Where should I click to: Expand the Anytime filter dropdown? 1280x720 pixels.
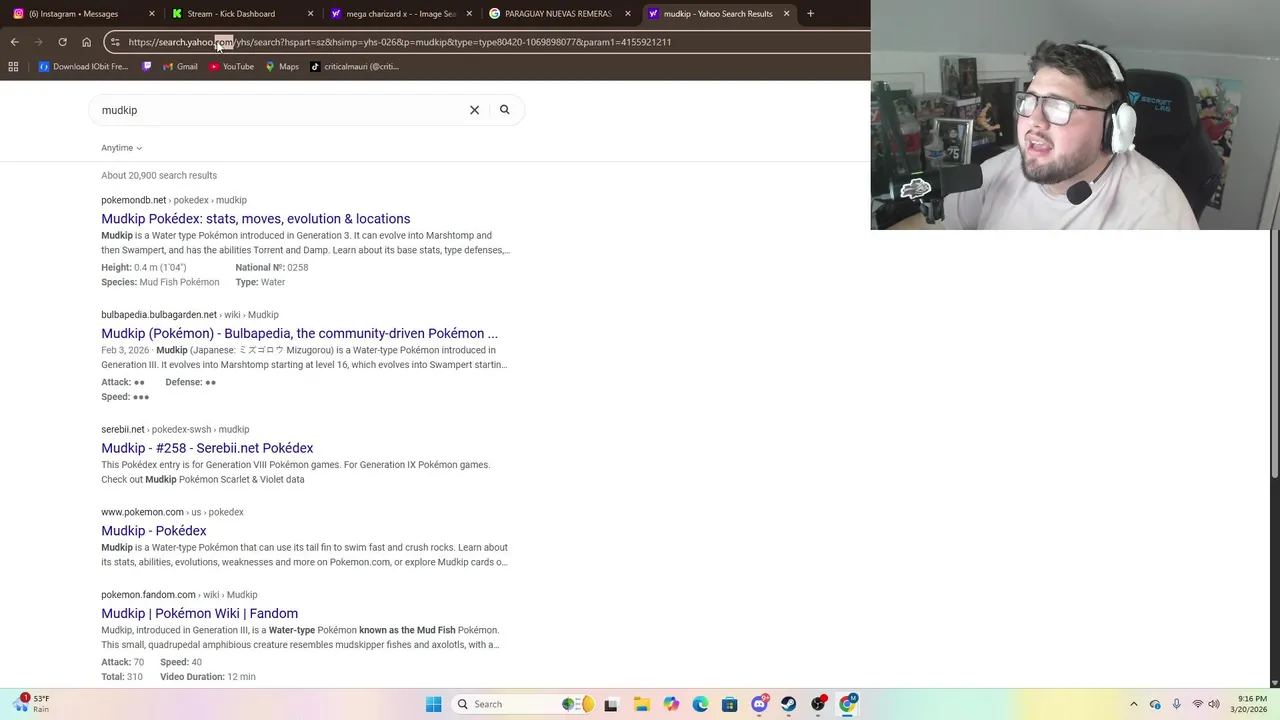[121, 148]
